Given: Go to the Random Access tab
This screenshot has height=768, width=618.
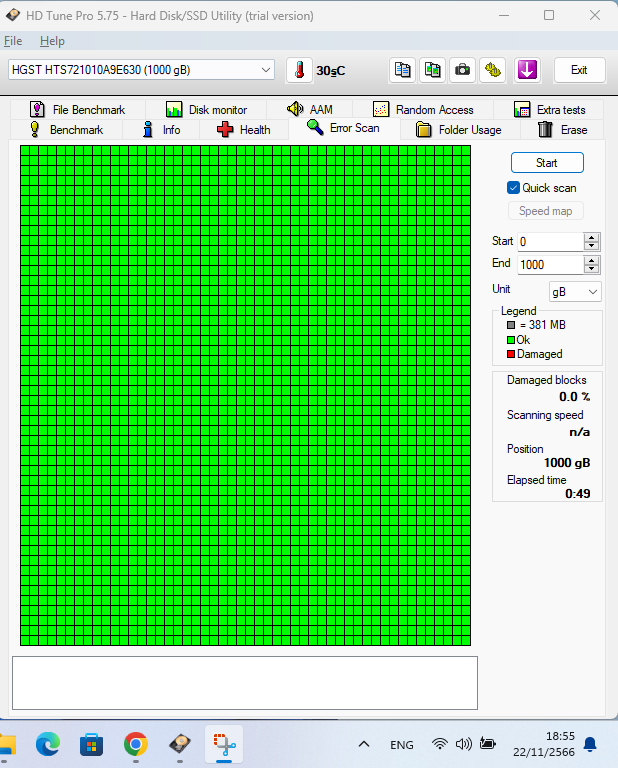Looking at the screenshot, I should 423,109.
